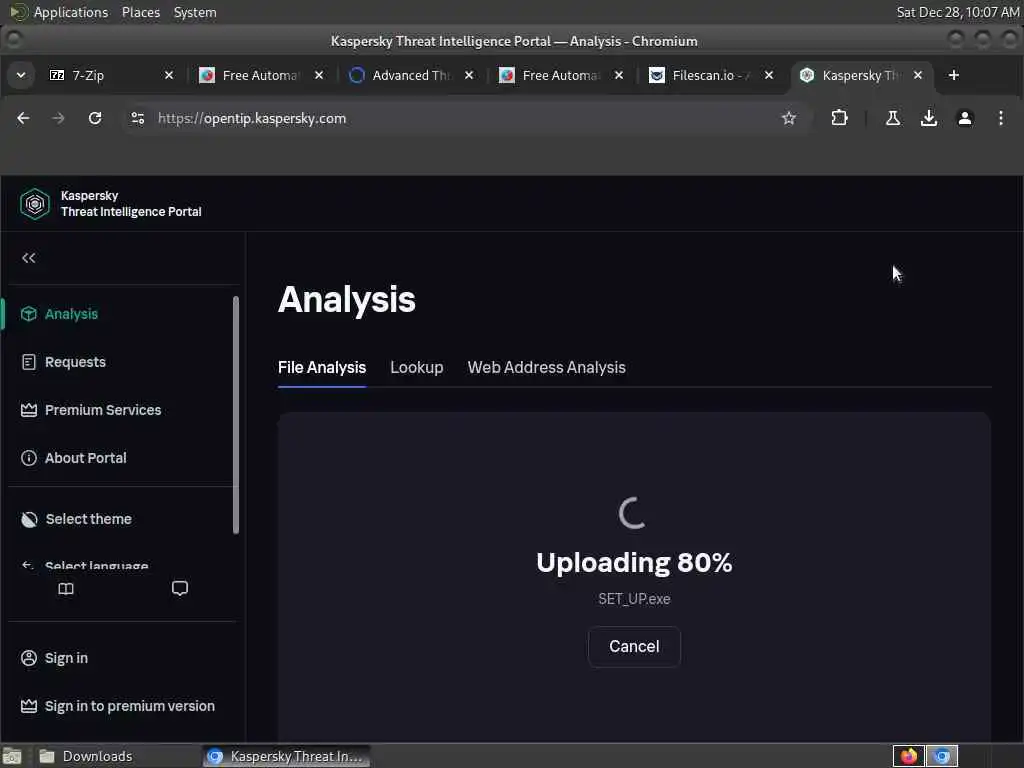
Task: Click the SET_UP.exe filename text
Action: (x=634, y=599)
